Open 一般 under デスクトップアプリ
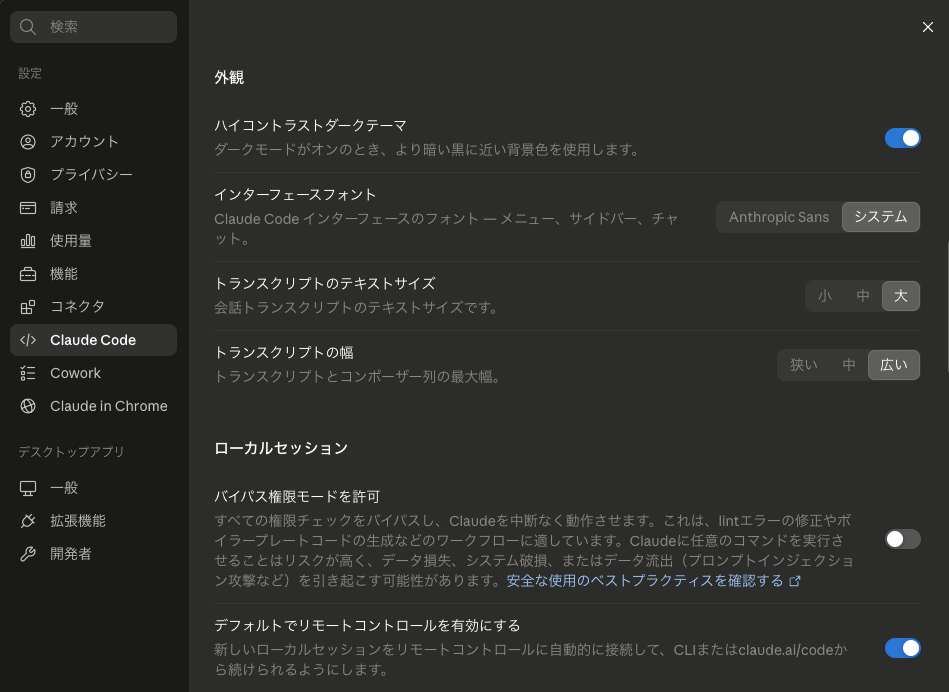 click(93, 488)
